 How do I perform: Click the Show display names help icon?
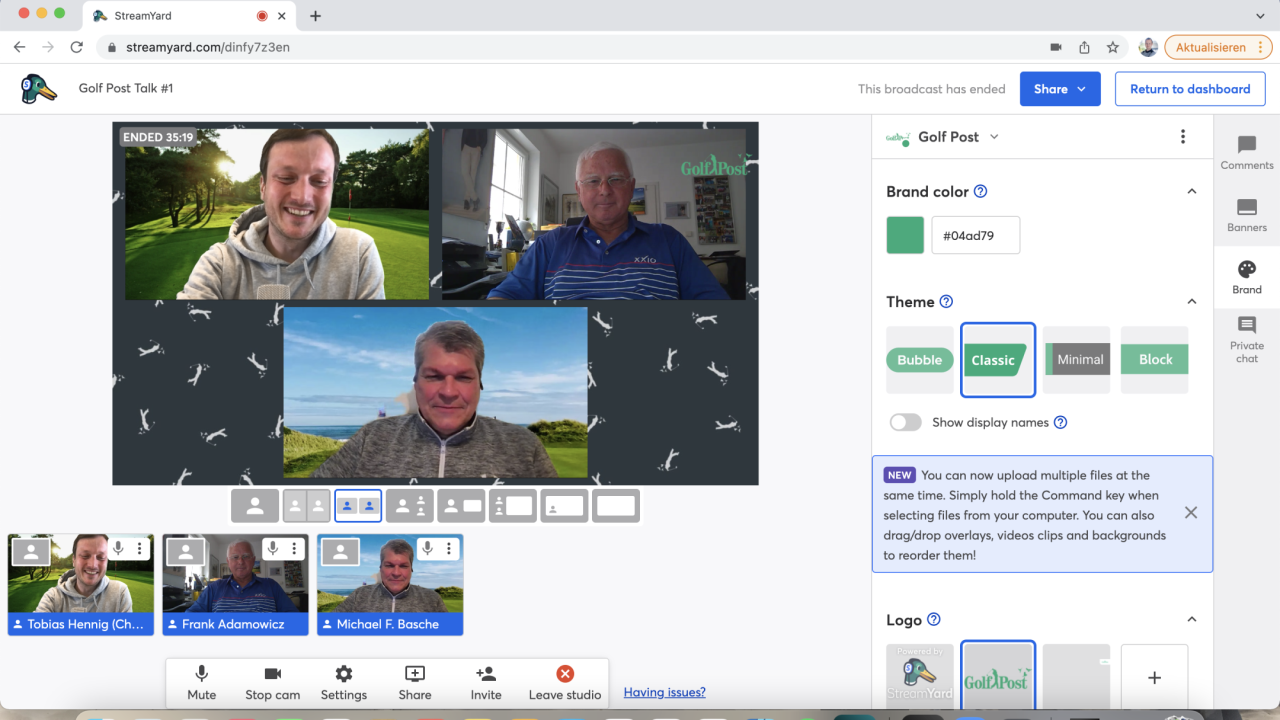click(x=1061, y=422)
